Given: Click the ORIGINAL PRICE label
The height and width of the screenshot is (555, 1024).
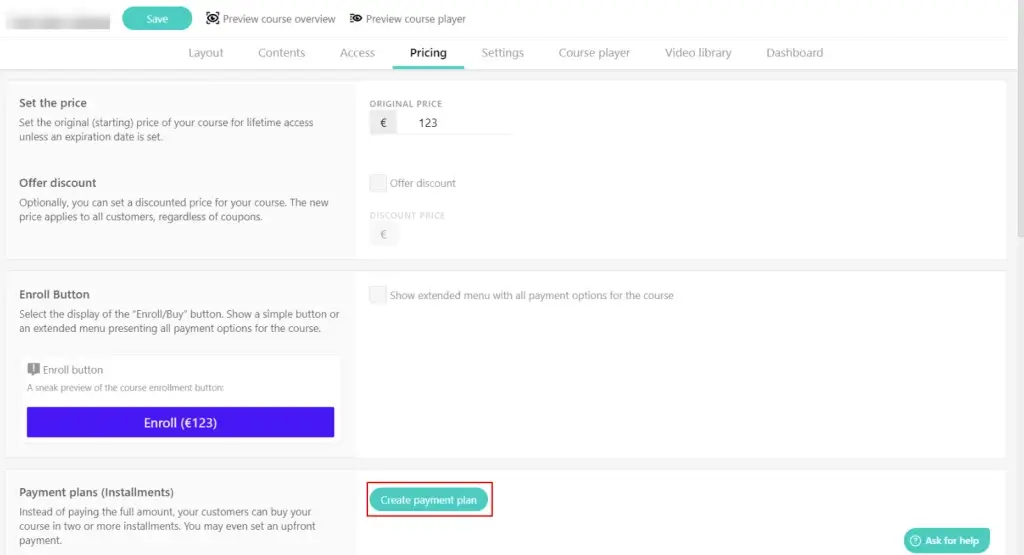Looking at the screenshot, I should [x=406, y=104].
